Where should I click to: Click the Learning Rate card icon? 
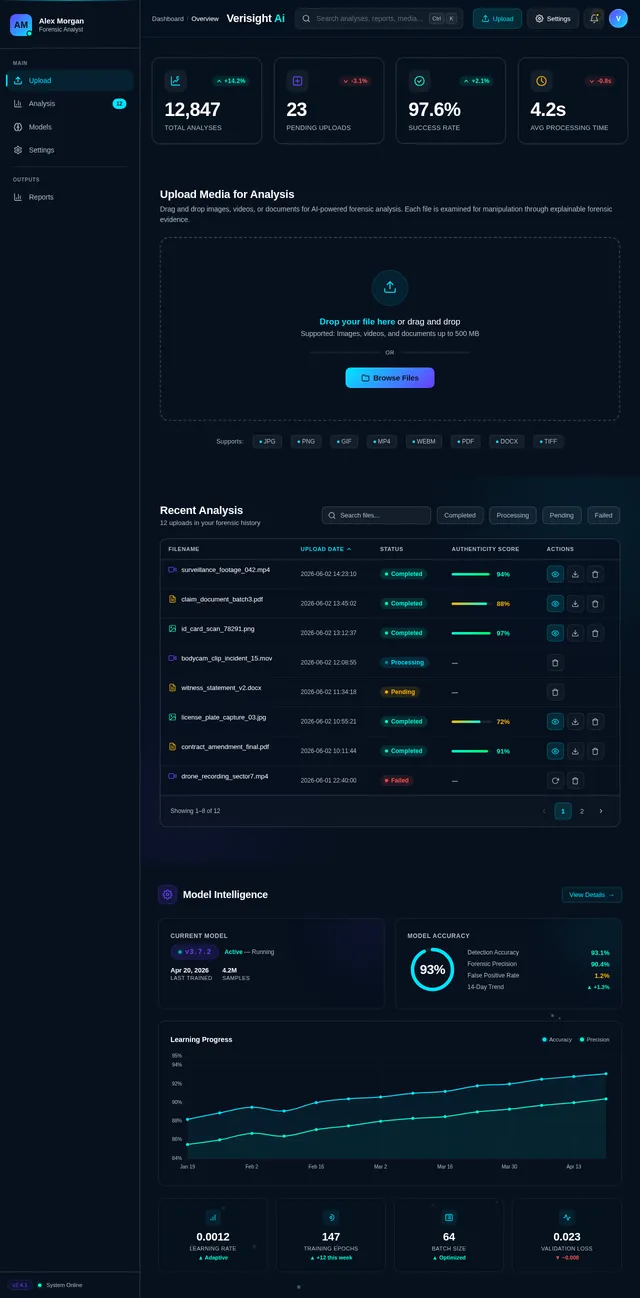click(212, 1217)
